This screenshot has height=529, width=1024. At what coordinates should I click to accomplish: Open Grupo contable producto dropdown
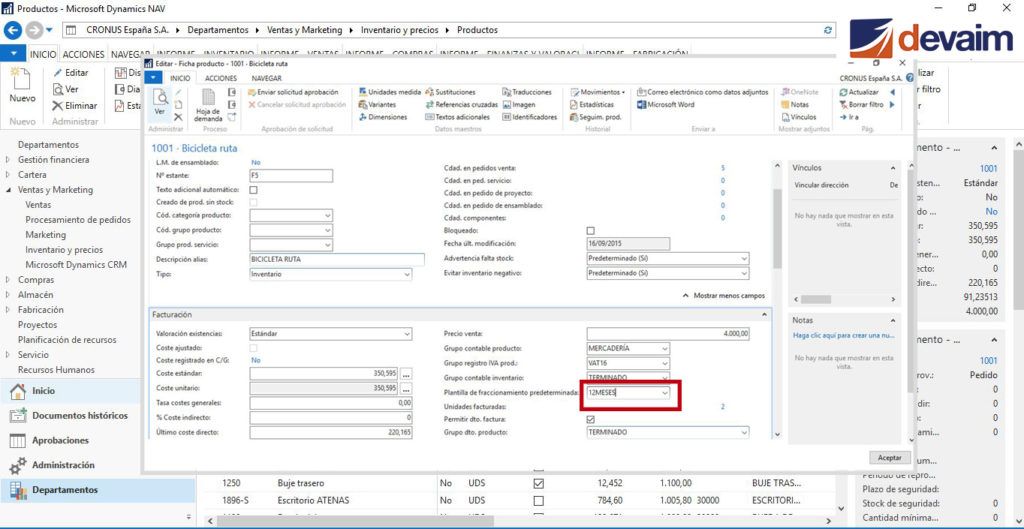pyautogui.click(x=665, y=349)
